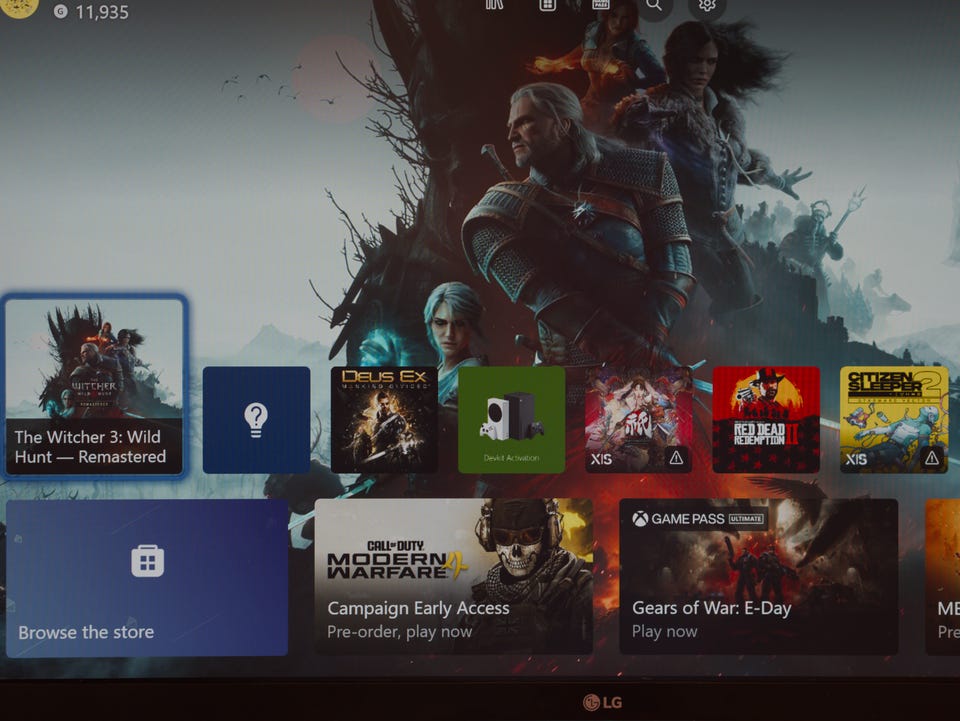This screenshot has width=960, height=721.
Task: Open the My games & apps library icon
Action: (494, 5)
